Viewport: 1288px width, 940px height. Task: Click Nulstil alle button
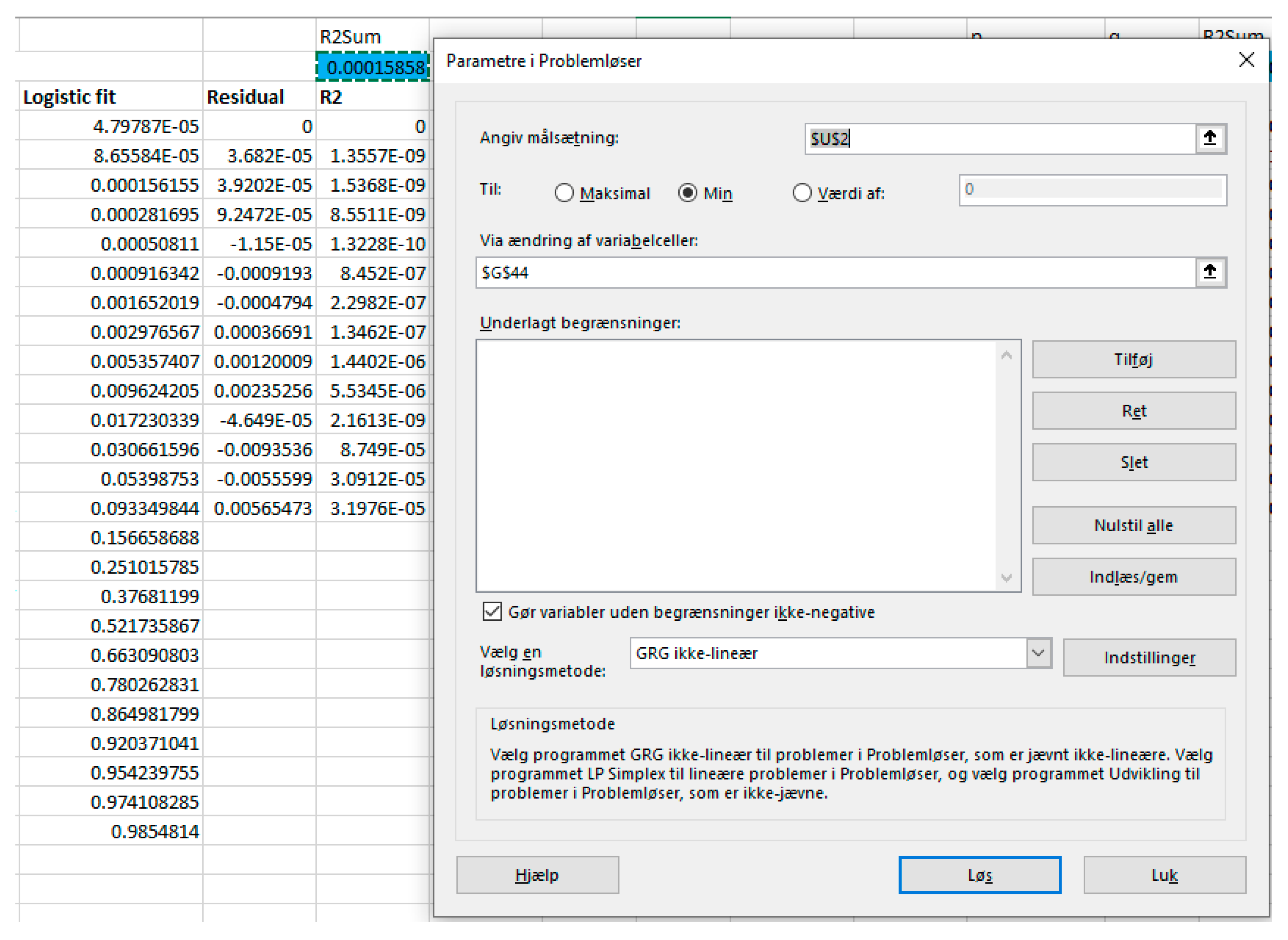pyautogui.click(x=1133, y=525)
